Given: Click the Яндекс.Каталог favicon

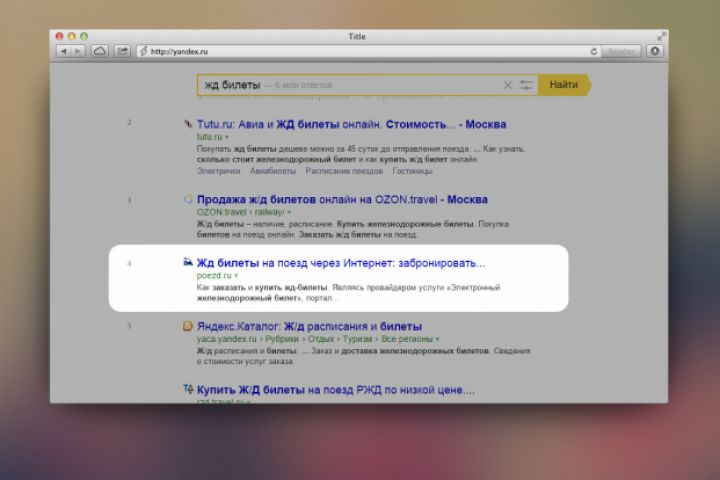Looking at the screenshot, I should 188,326.
